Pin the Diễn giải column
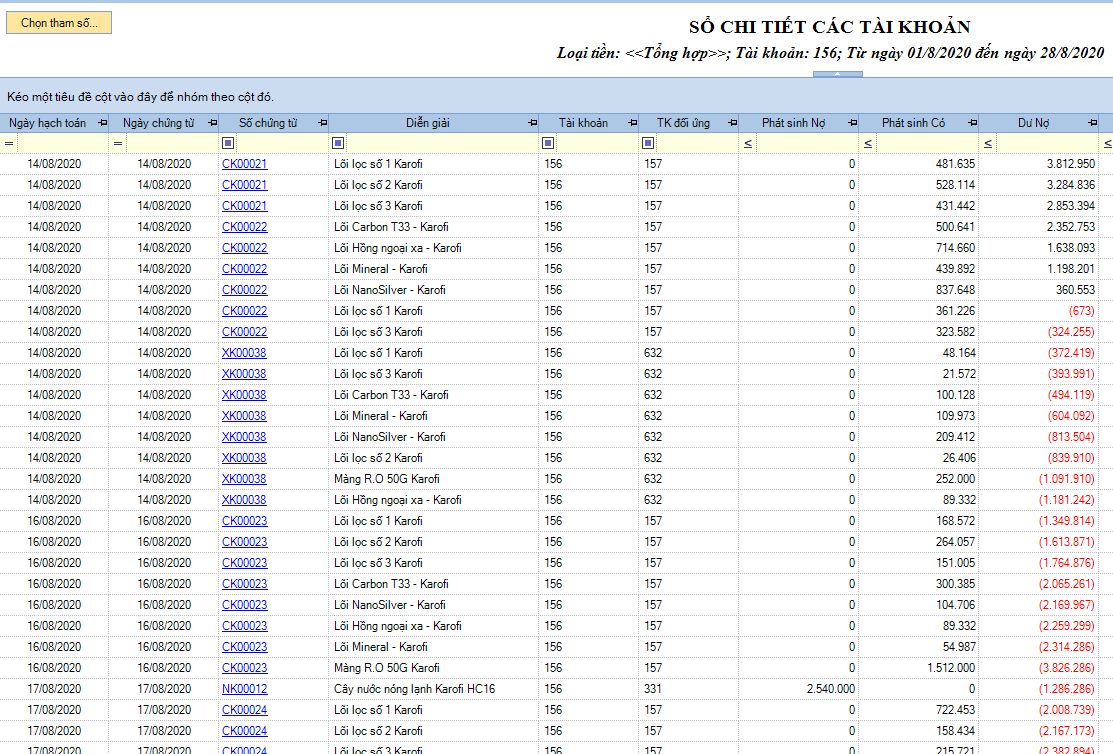 click(x=531, y=123)
